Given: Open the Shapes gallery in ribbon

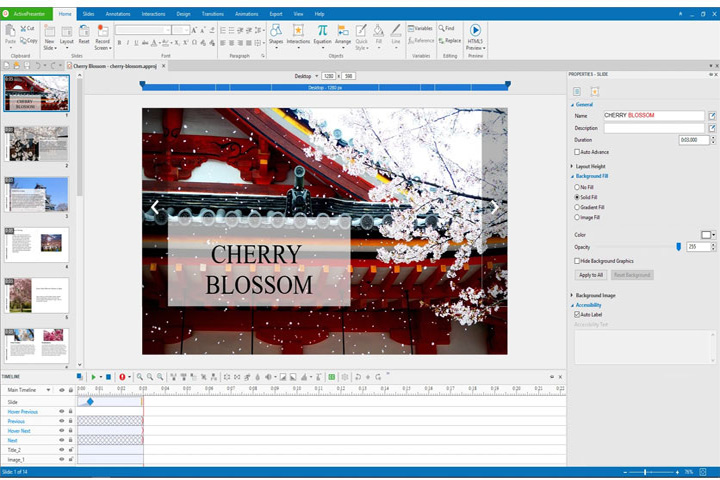Looking at the screenshot, I should [x=276, y=31].
